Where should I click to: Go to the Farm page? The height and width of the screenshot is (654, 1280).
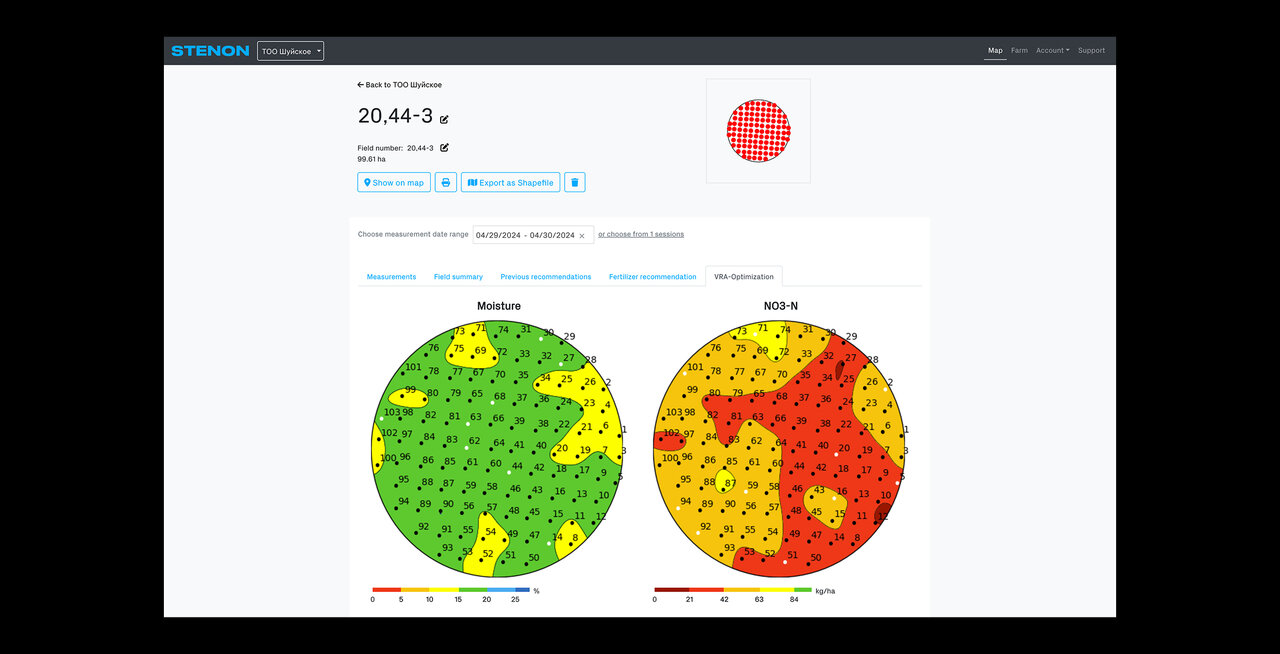pyautogui.click(x=1019, y=51)
